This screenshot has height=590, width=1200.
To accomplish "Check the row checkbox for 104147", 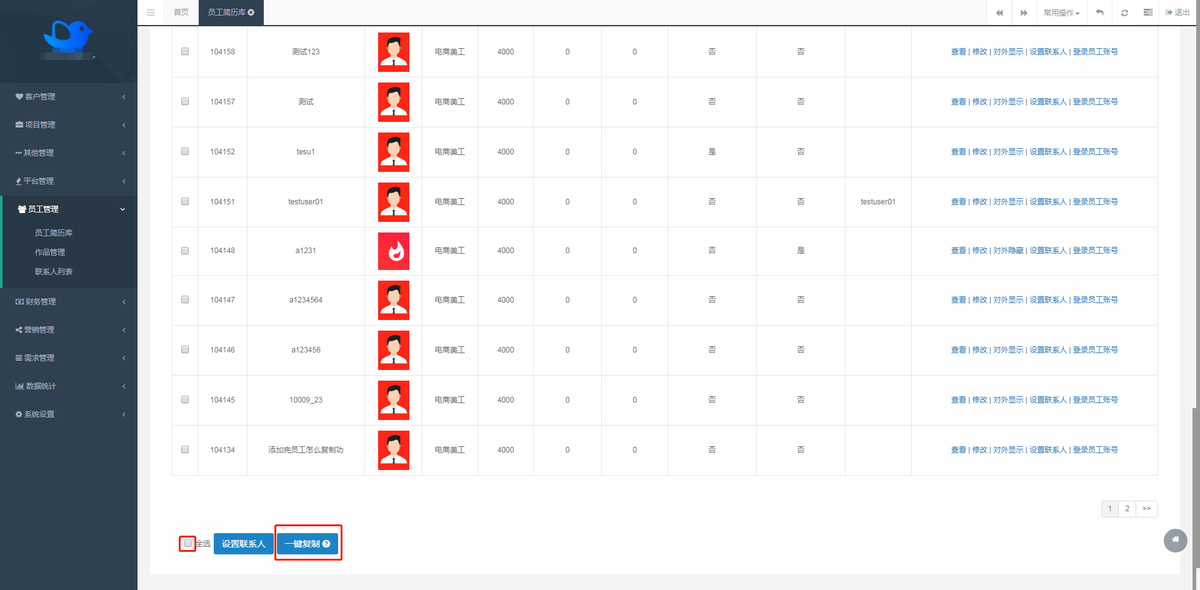I will (185, 300).
